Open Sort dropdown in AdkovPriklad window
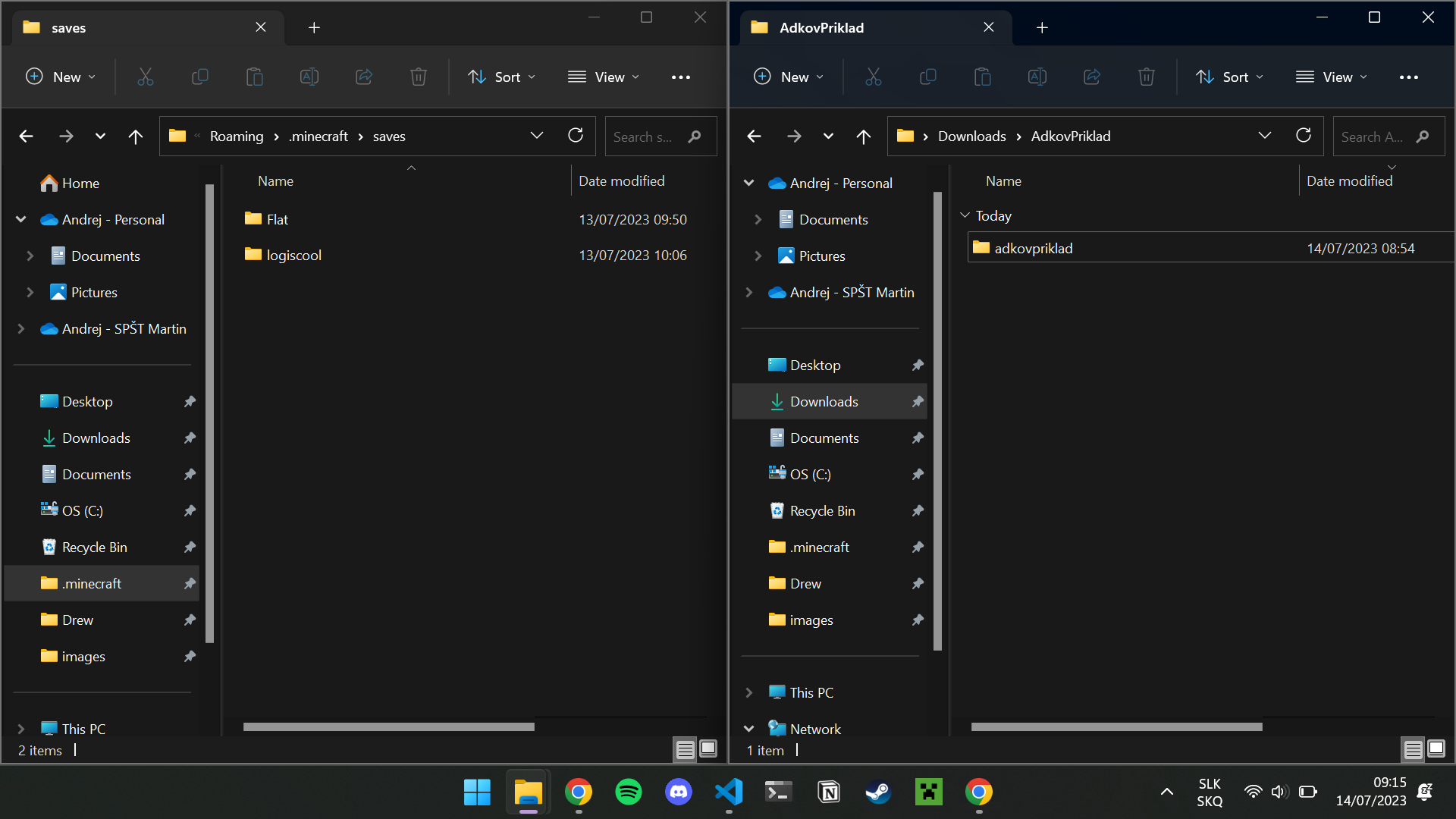 click(1230, 77)
